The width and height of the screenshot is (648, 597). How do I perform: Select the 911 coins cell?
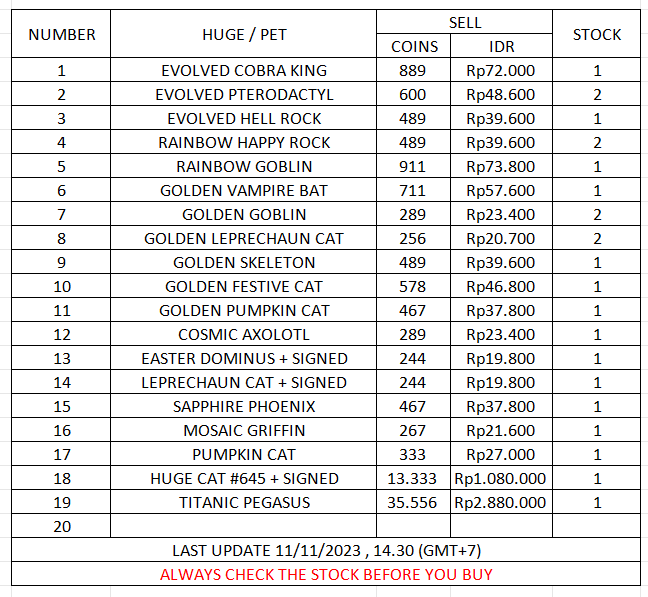pos(413,167)
